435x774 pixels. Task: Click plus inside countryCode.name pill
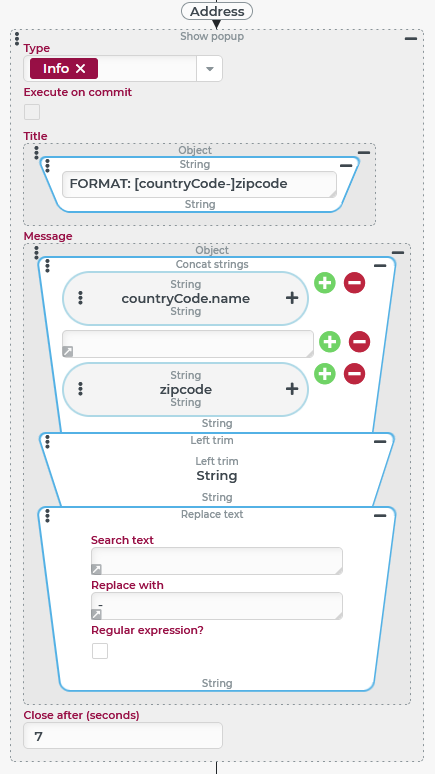[x=292, y=298]
